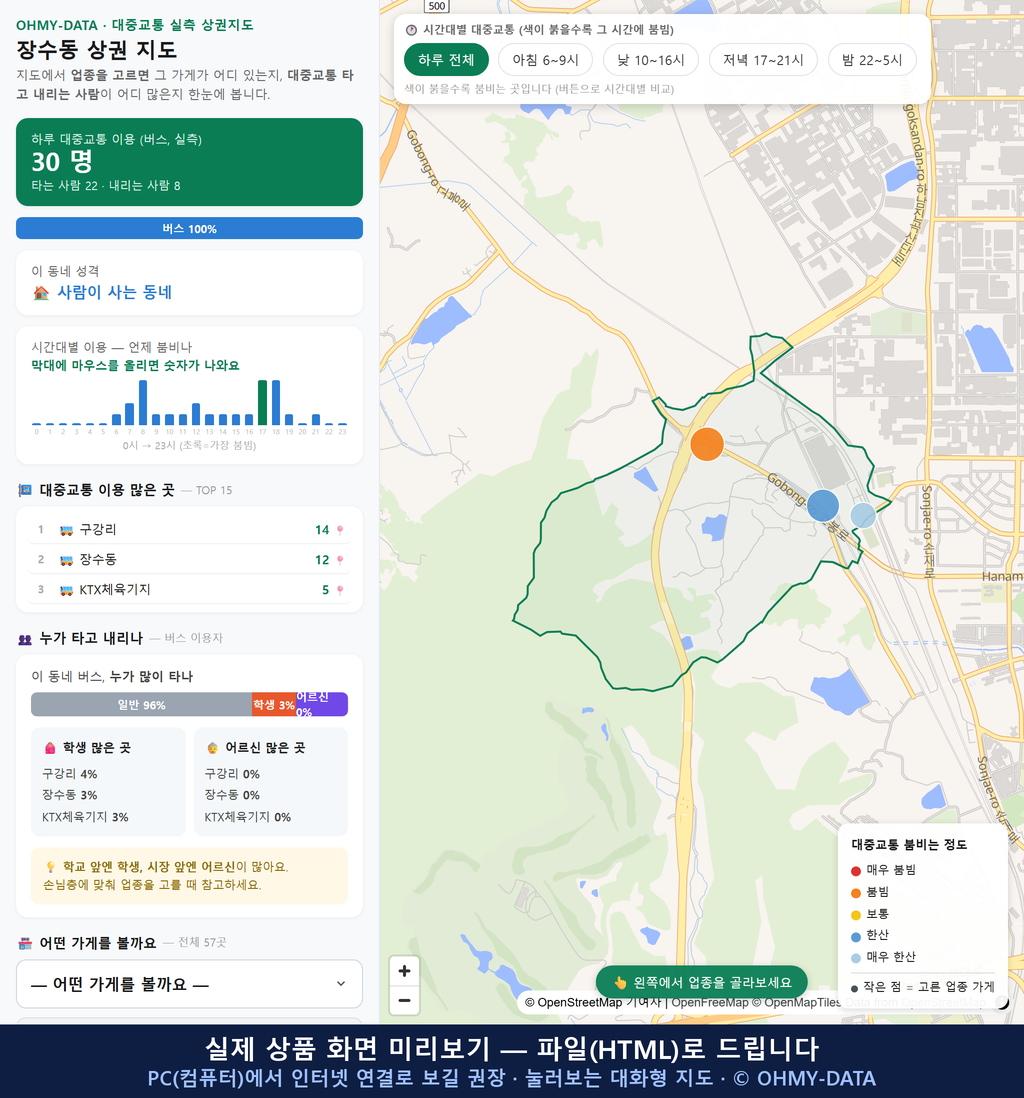The width and height of the screenshot is (1024, 1098).
Task: Click the house icon next to 사람이 사는 동네
Action: click(x=41, y=293)
